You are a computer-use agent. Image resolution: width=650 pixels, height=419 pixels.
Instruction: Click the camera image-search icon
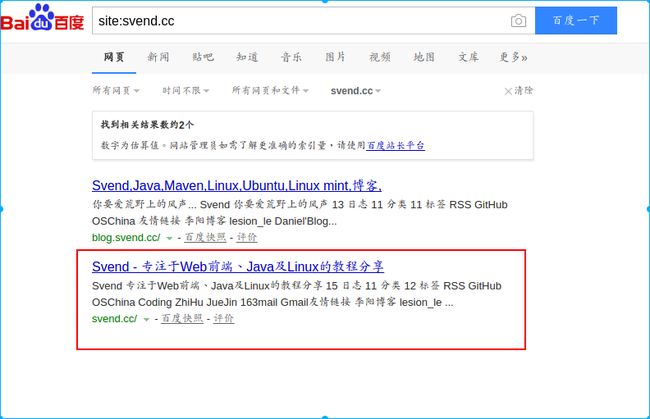tap(518, 21)
